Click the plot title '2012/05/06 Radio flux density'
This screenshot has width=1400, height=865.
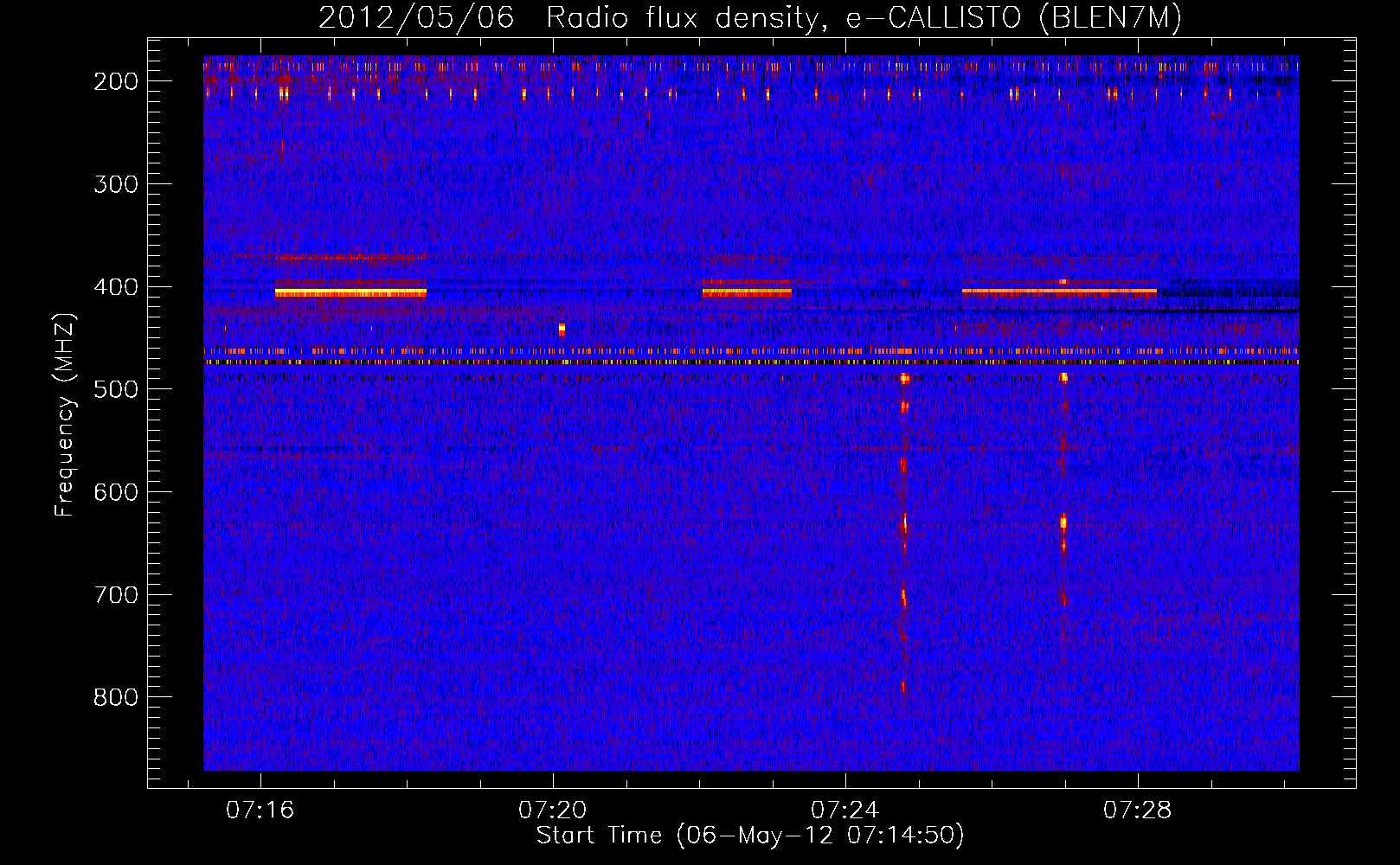pos(750,17)
